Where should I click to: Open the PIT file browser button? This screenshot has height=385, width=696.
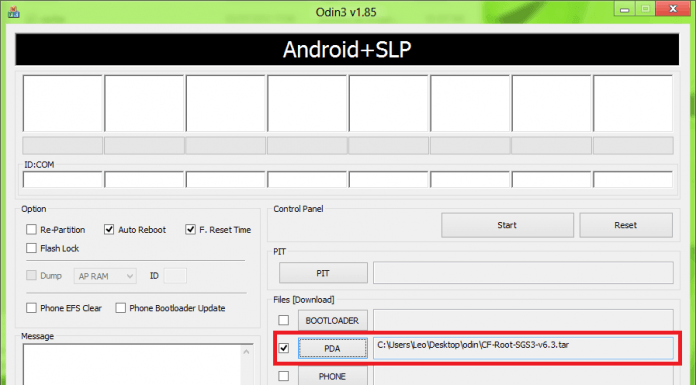click(323, 273)
